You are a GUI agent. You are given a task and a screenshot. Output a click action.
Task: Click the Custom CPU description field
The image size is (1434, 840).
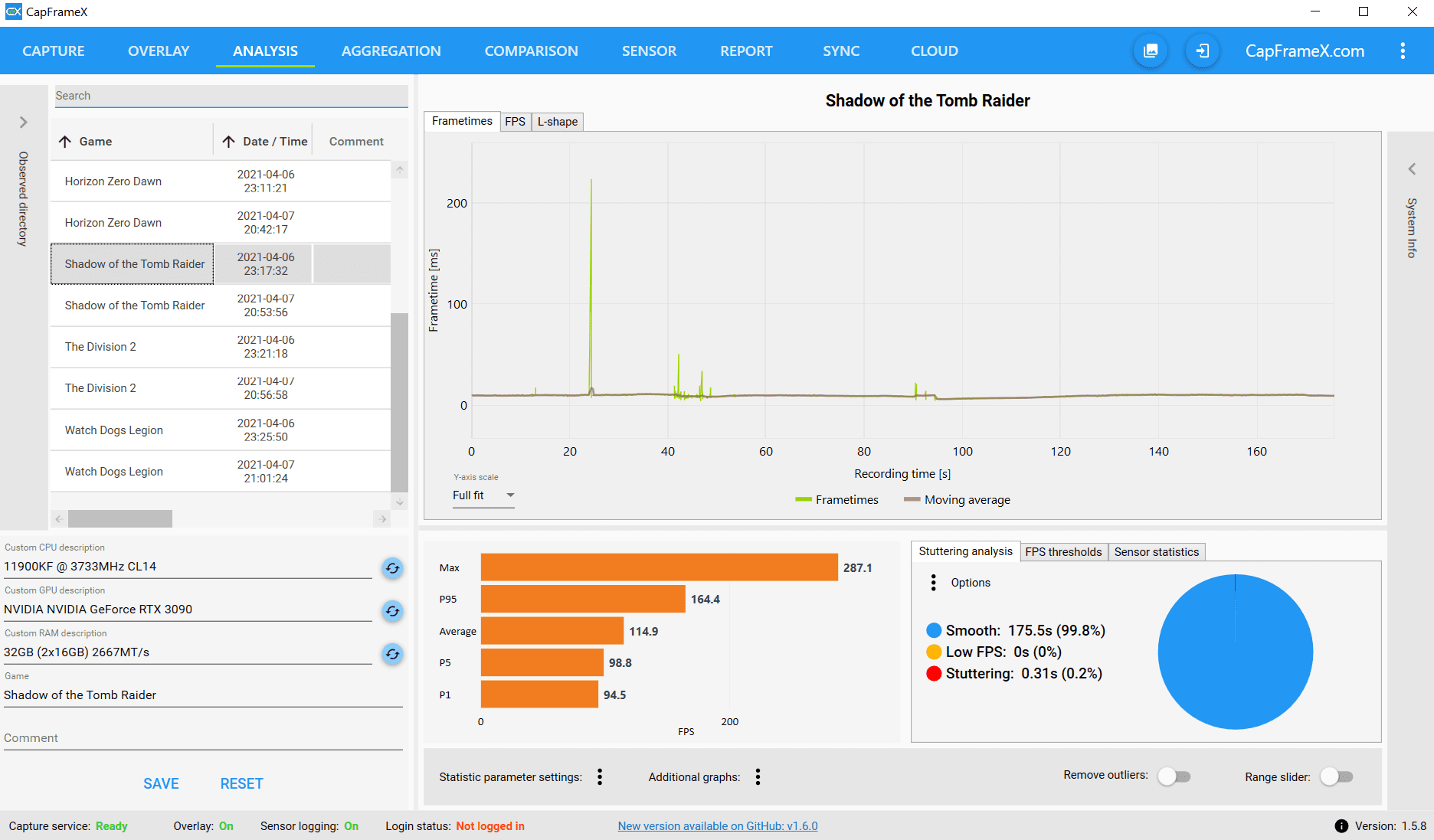coord(188,567)
